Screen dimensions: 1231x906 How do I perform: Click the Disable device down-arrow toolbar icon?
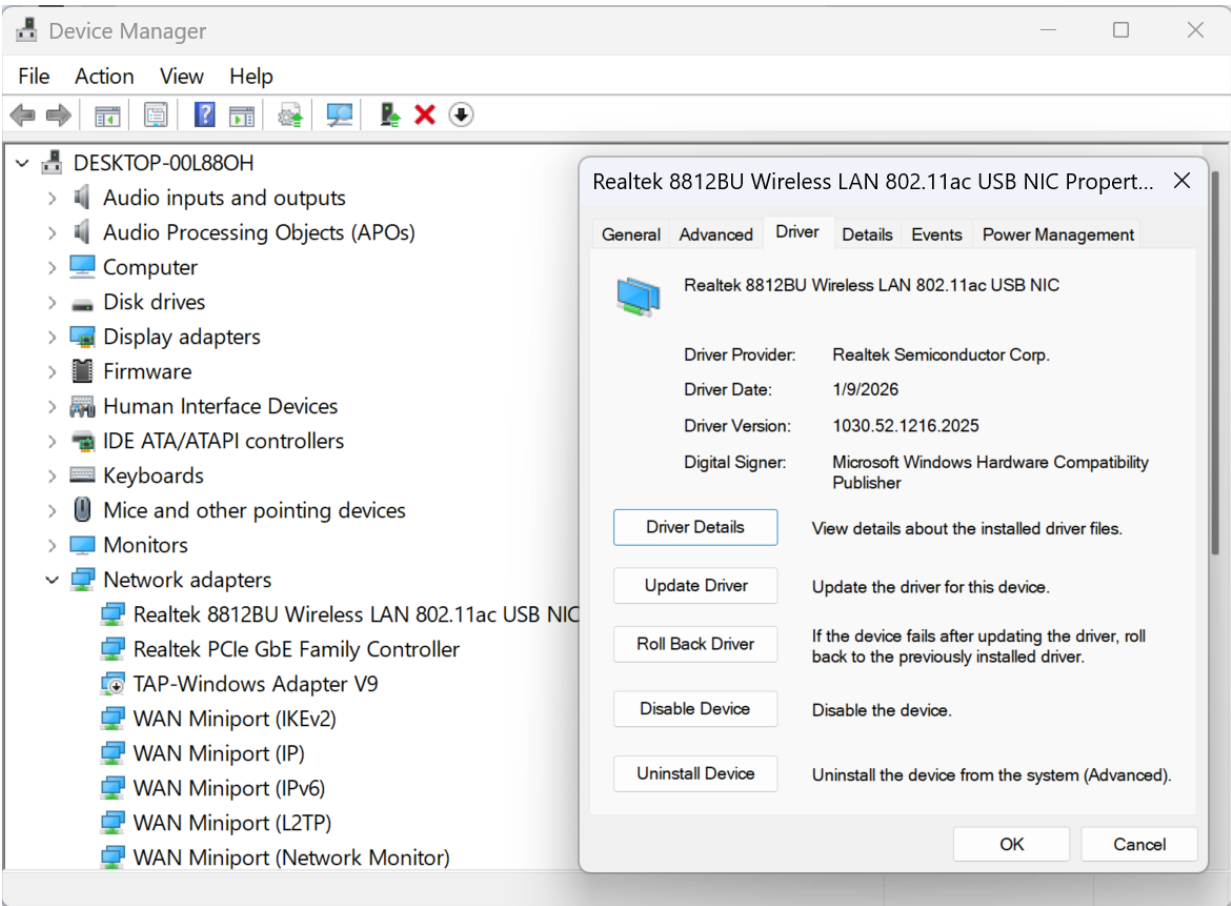(x=460, y=115)
